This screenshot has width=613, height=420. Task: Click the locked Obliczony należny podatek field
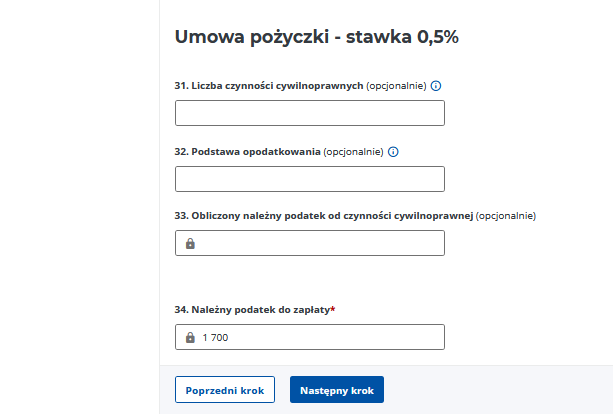point(310,243)
